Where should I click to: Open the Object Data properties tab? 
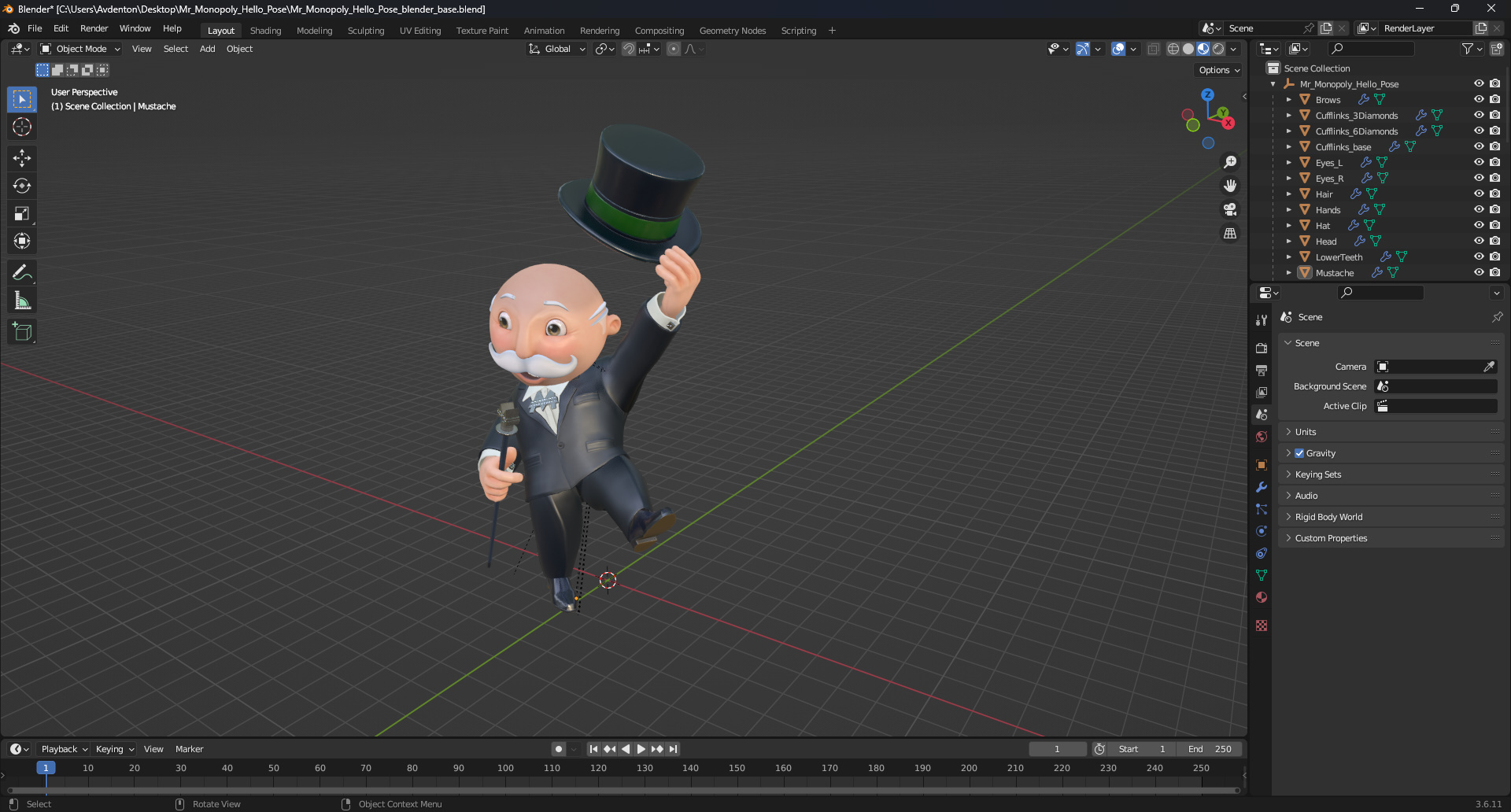pyautogui.click(x=1262, y=575)
